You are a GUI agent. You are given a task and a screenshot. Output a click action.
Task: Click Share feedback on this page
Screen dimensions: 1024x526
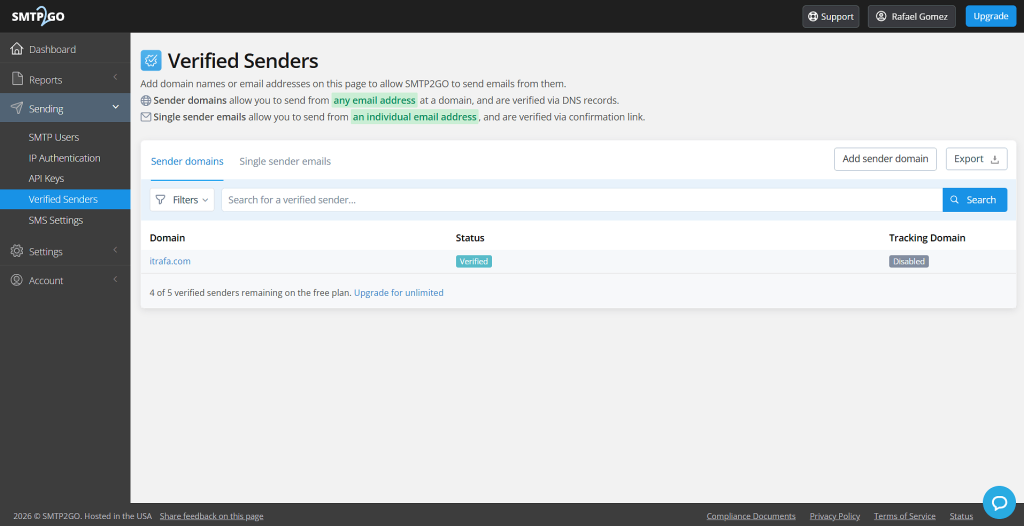pos(212,516)
